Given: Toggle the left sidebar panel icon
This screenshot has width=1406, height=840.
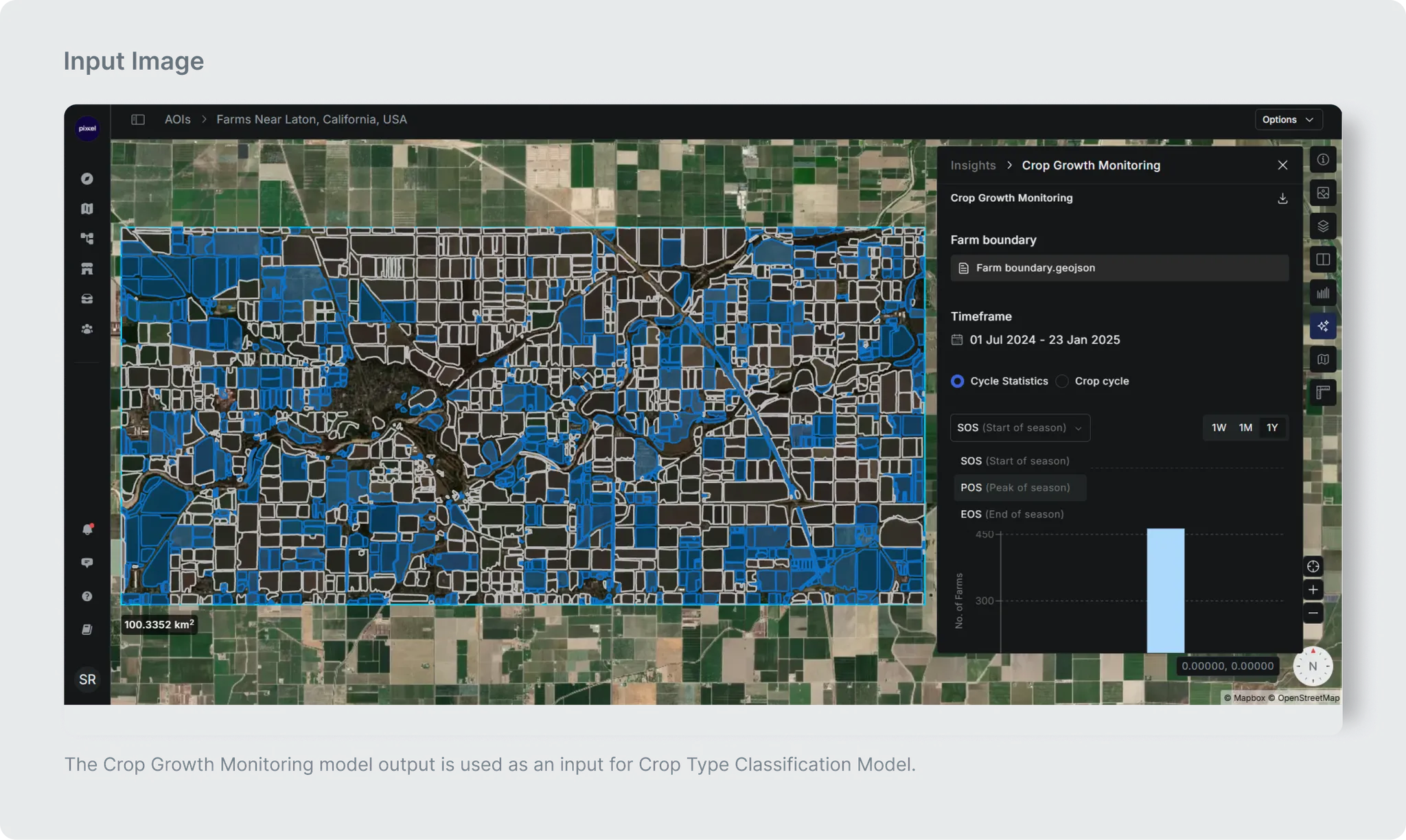Looking at the screenshot, I should [x=138, y=119].
